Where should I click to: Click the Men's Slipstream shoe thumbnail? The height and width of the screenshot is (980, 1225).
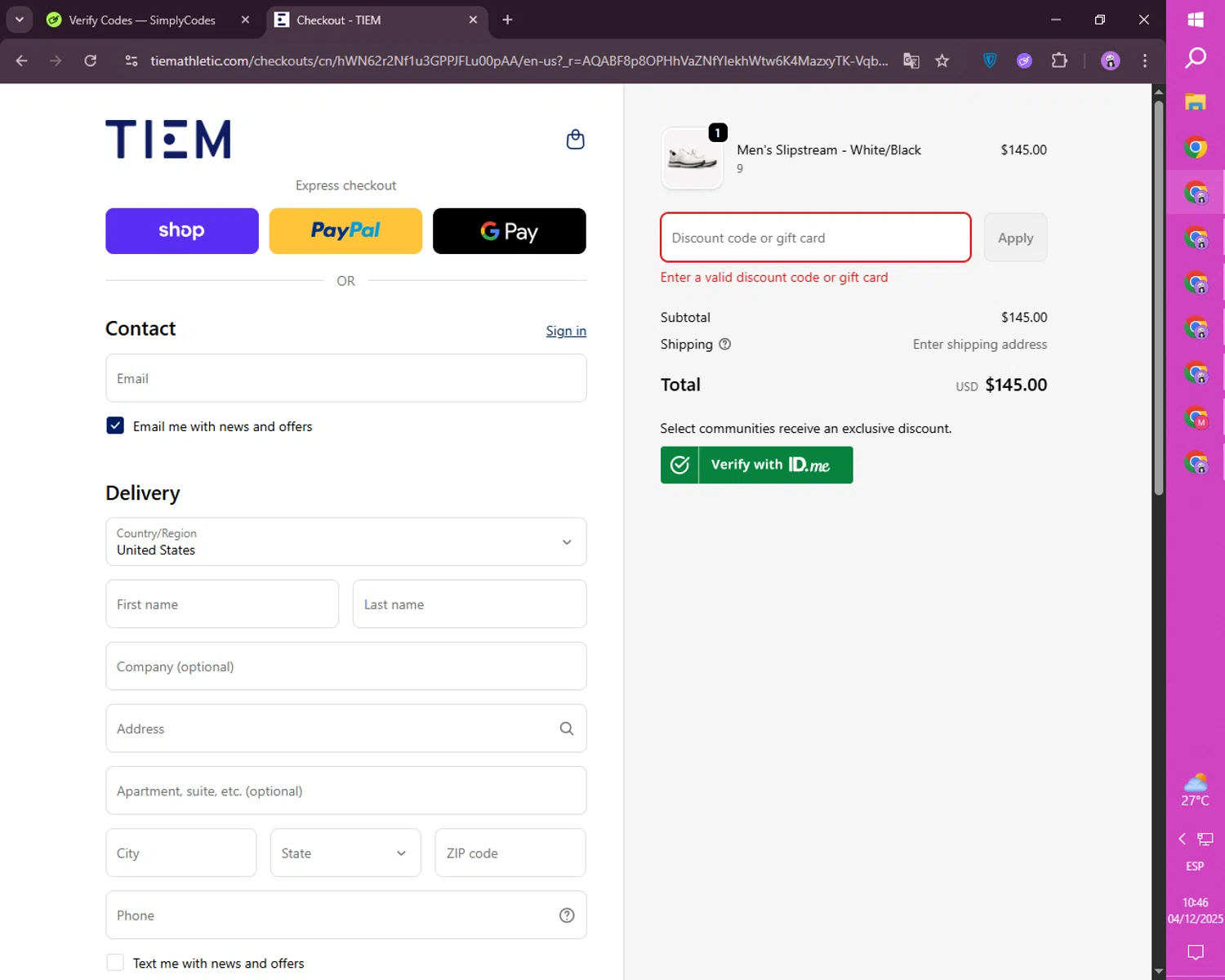pyautogui.click(x=692, y=158)
